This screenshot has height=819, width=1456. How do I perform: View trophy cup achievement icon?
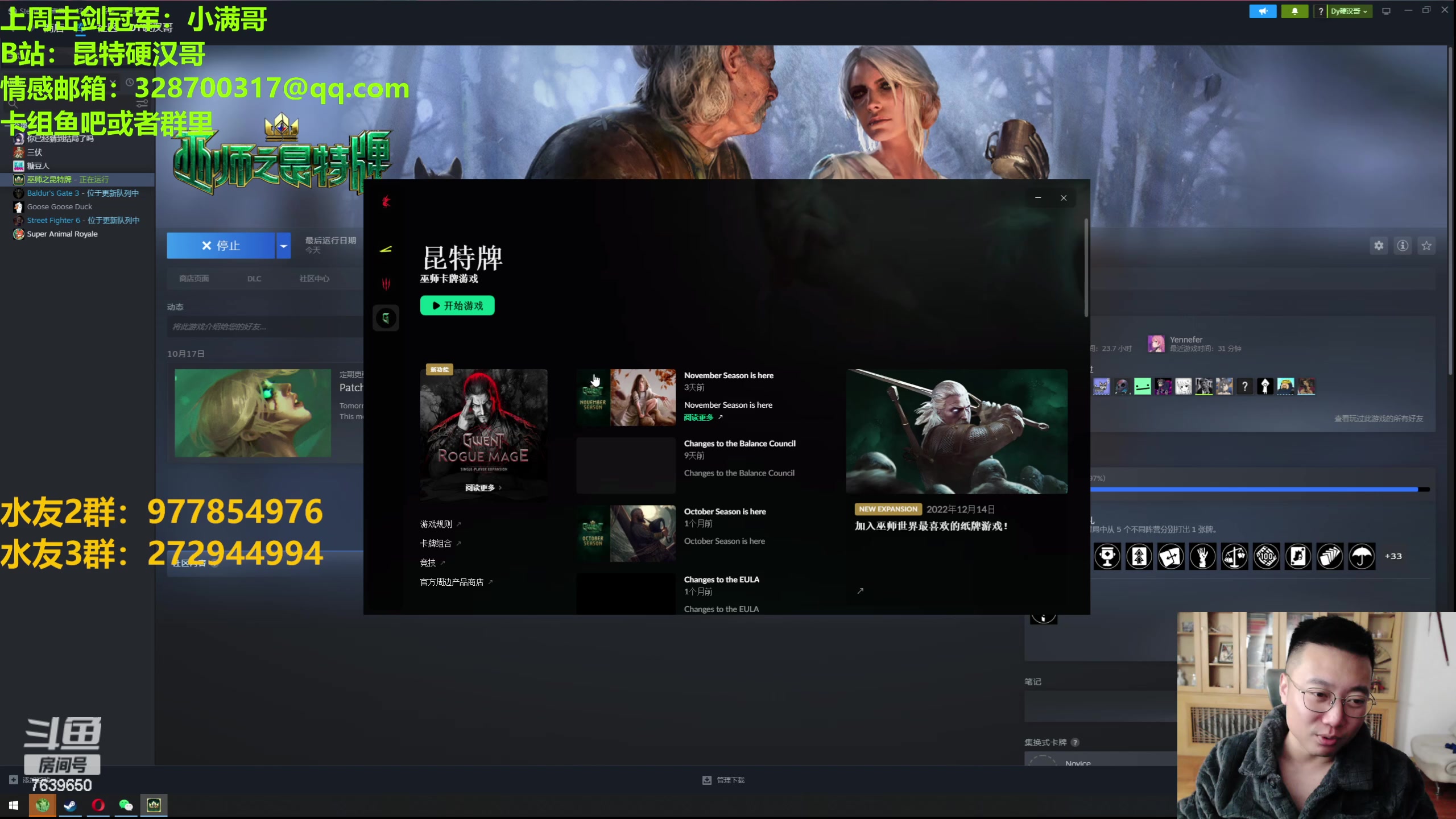[x=1107, y=556]
